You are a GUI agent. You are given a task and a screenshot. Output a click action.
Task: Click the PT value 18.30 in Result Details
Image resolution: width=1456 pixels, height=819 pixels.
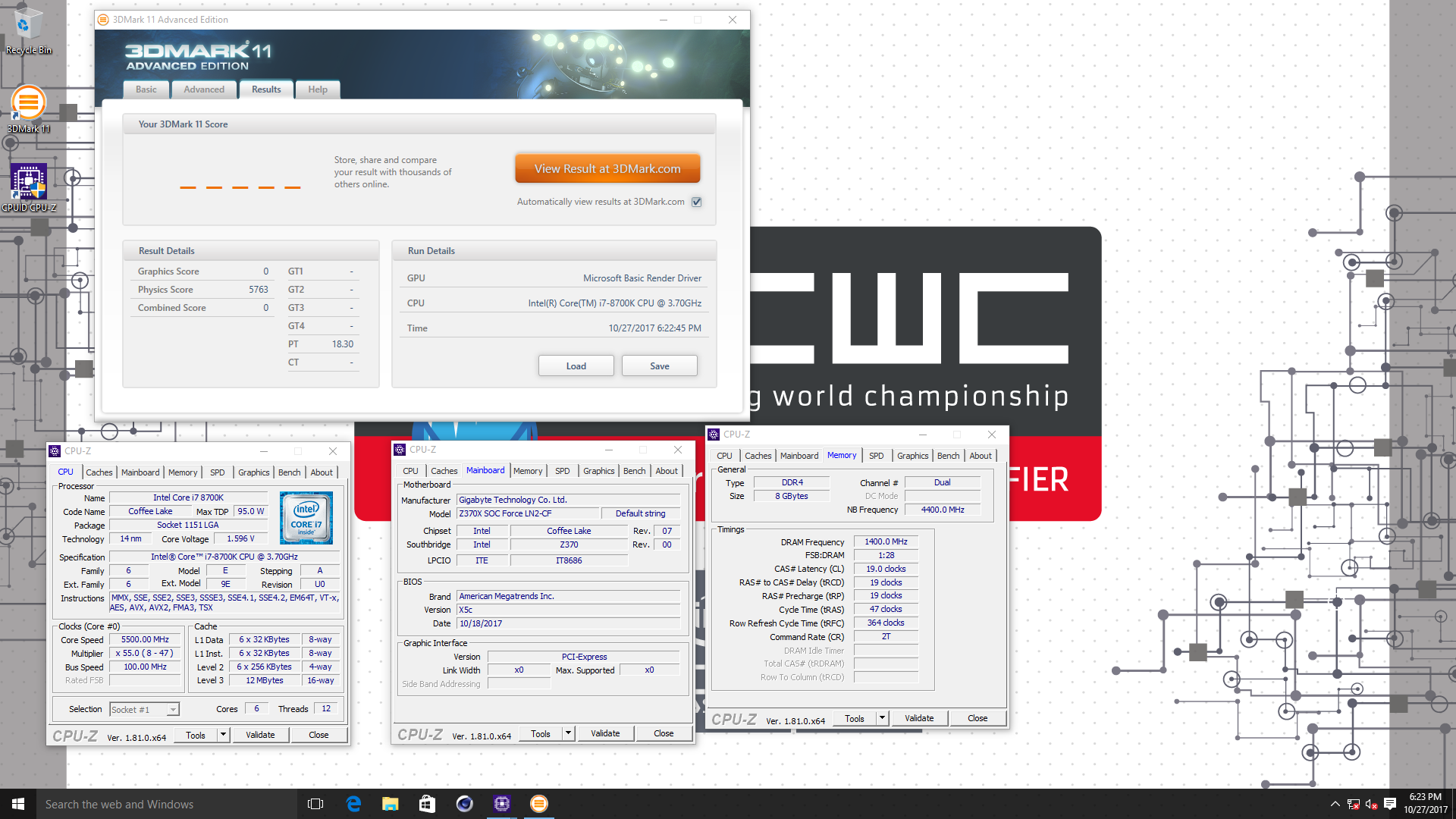343,344
